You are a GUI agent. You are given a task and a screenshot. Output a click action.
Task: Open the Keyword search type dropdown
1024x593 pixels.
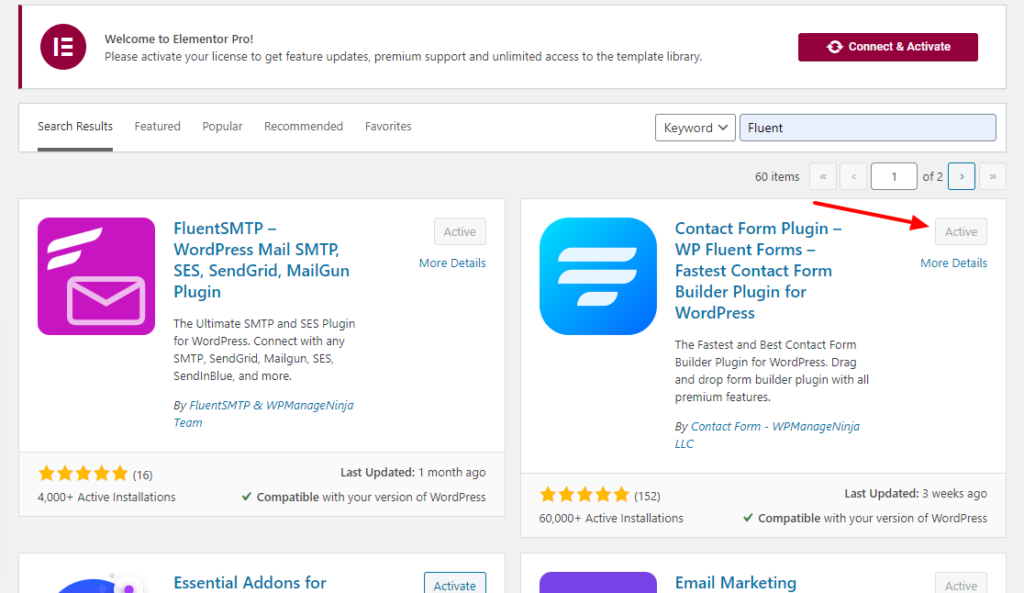[695, 127]
